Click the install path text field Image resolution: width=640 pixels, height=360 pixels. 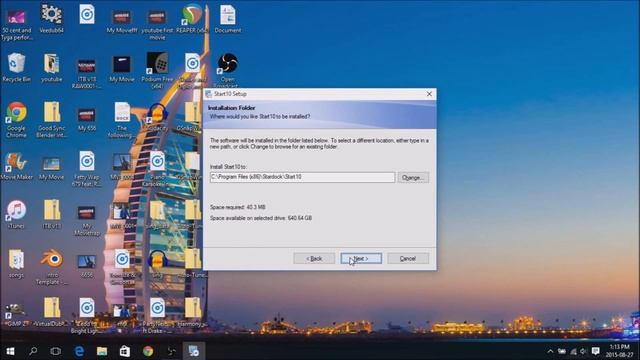pyautogui.click(x=302, y=177)
